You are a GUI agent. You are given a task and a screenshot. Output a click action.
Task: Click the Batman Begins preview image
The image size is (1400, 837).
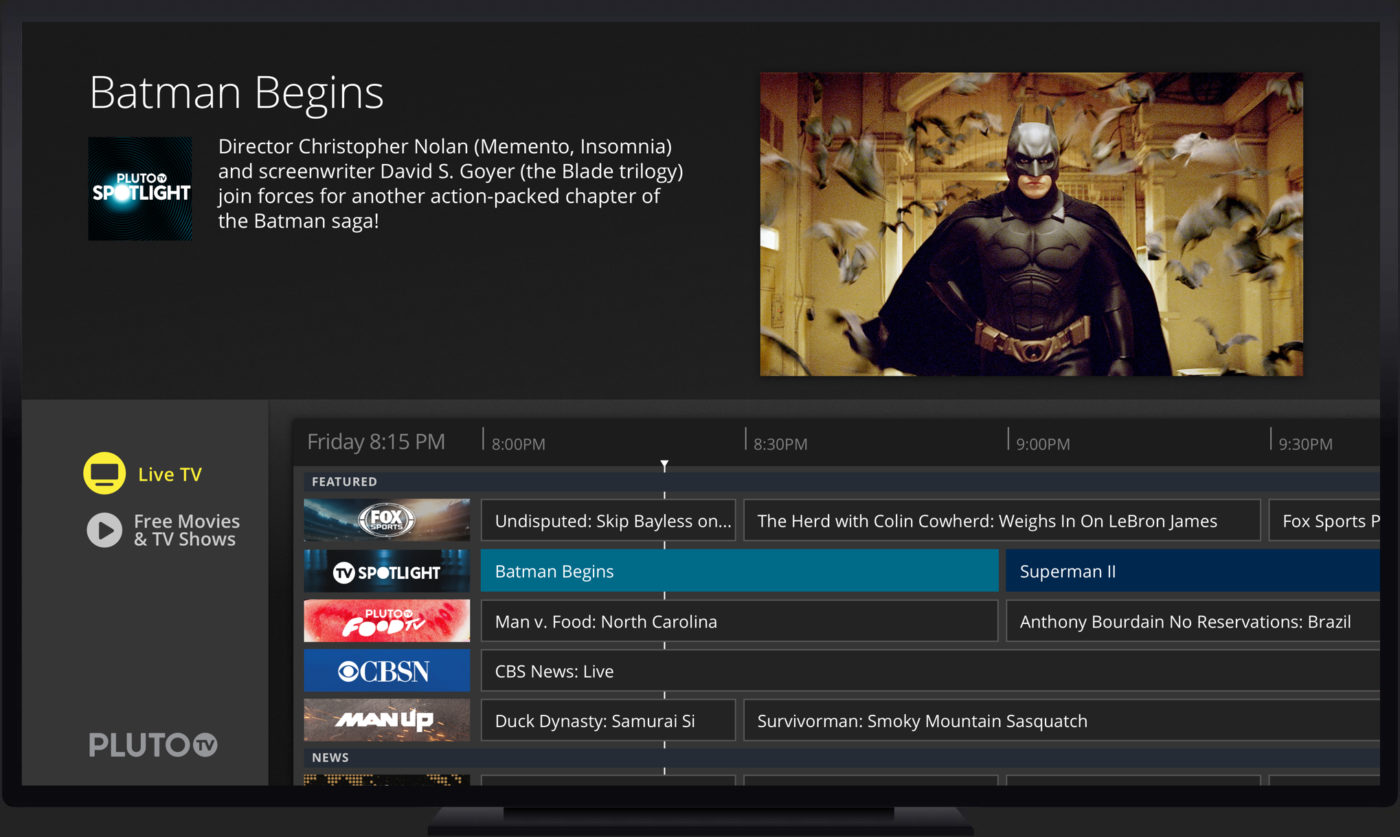pyautogui.click(x=1031, y=224)
